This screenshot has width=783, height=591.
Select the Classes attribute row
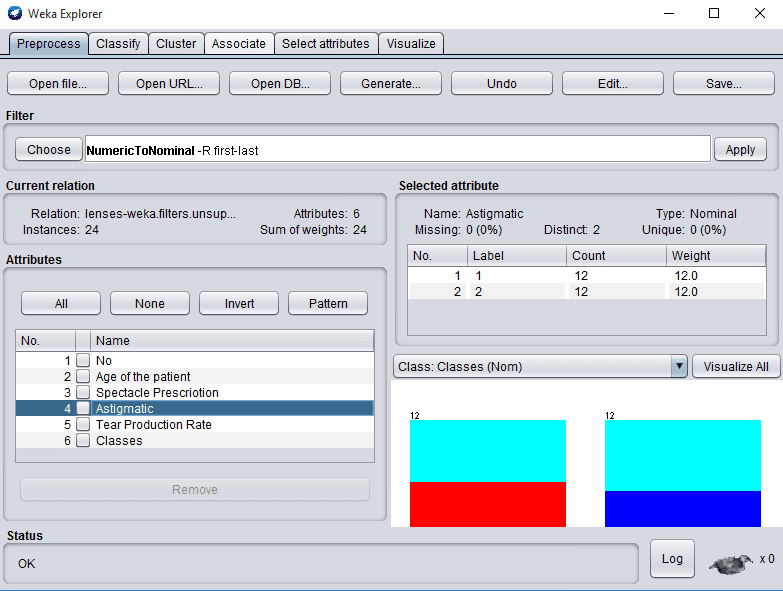(x=195, y=440)
